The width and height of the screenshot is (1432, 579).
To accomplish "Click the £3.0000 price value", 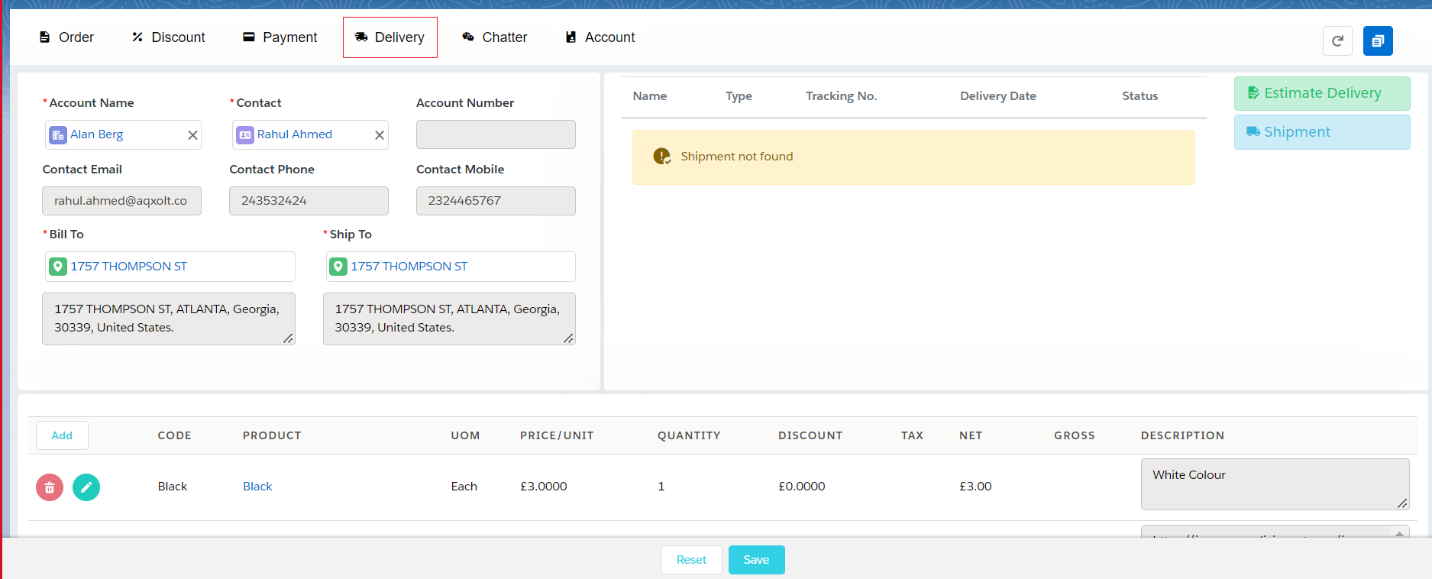I will click(544, 487).
